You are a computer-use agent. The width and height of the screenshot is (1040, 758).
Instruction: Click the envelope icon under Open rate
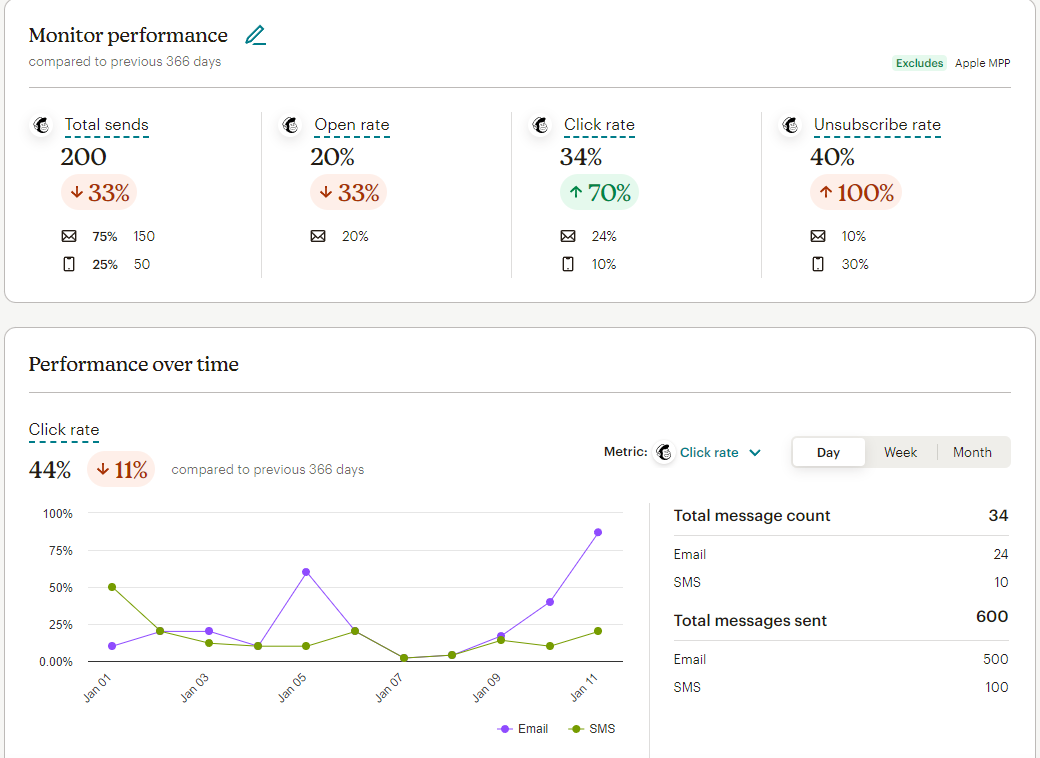coord(318,237)
